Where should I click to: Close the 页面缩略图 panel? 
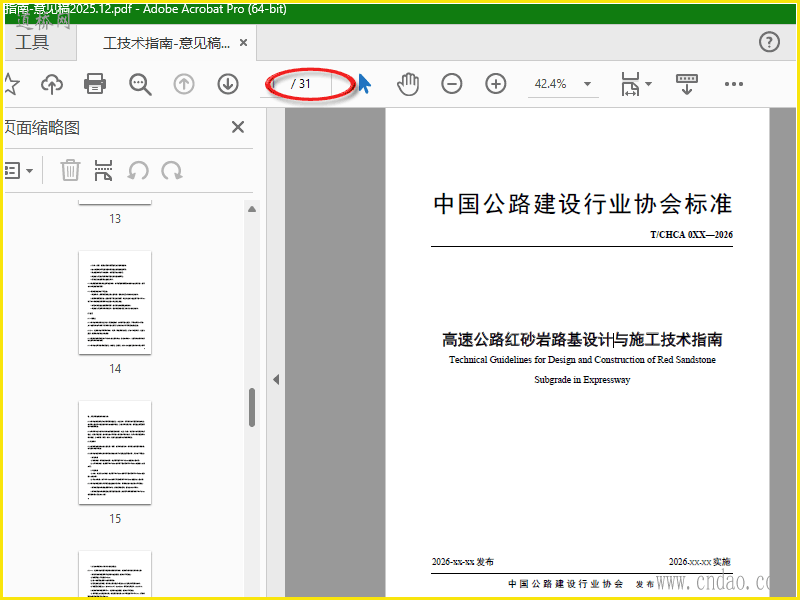point(238,127)
